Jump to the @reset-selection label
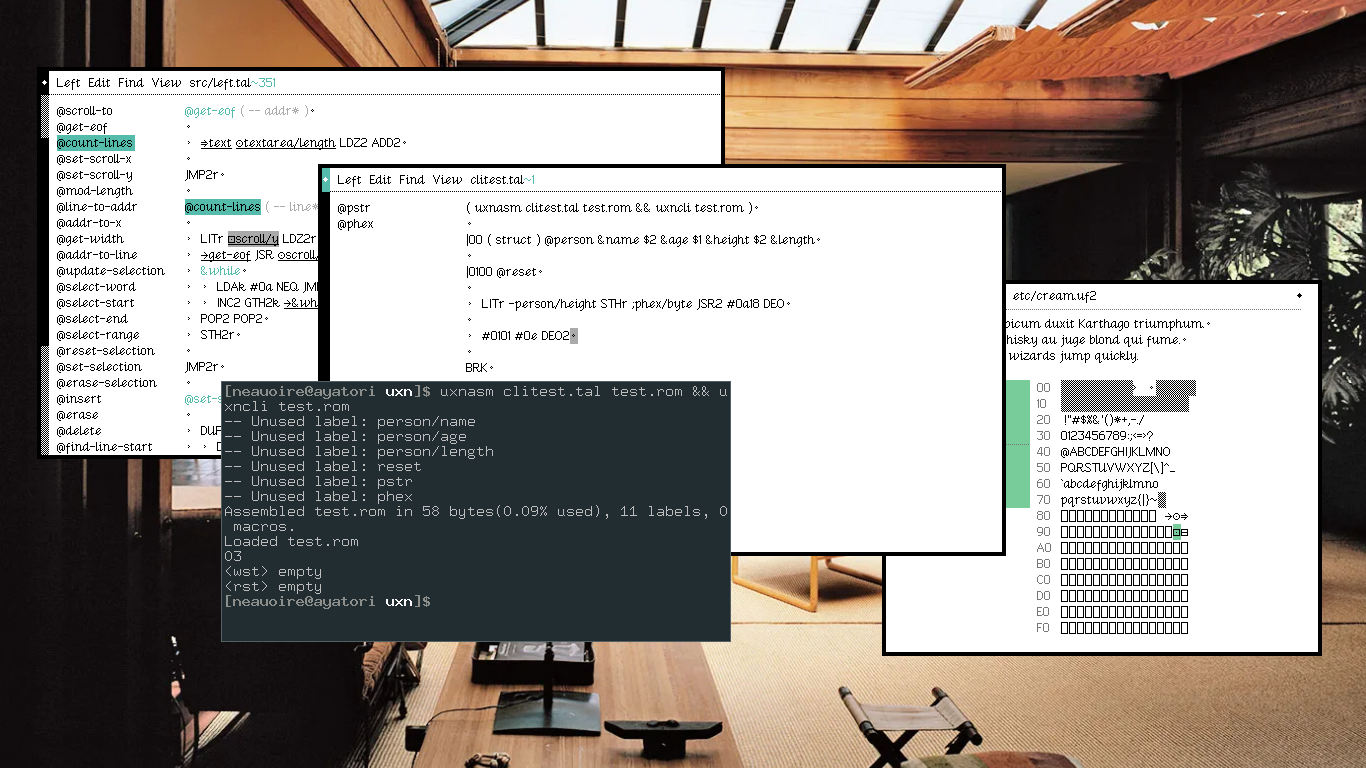 105,351
